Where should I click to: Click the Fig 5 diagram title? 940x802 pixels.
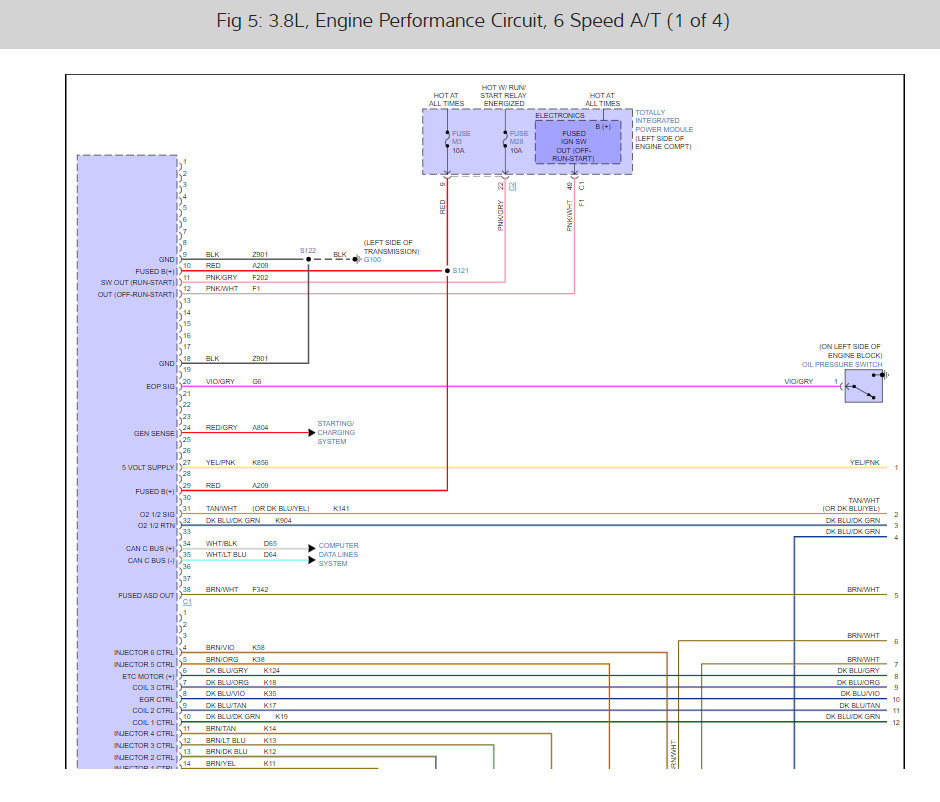(472, 21)
